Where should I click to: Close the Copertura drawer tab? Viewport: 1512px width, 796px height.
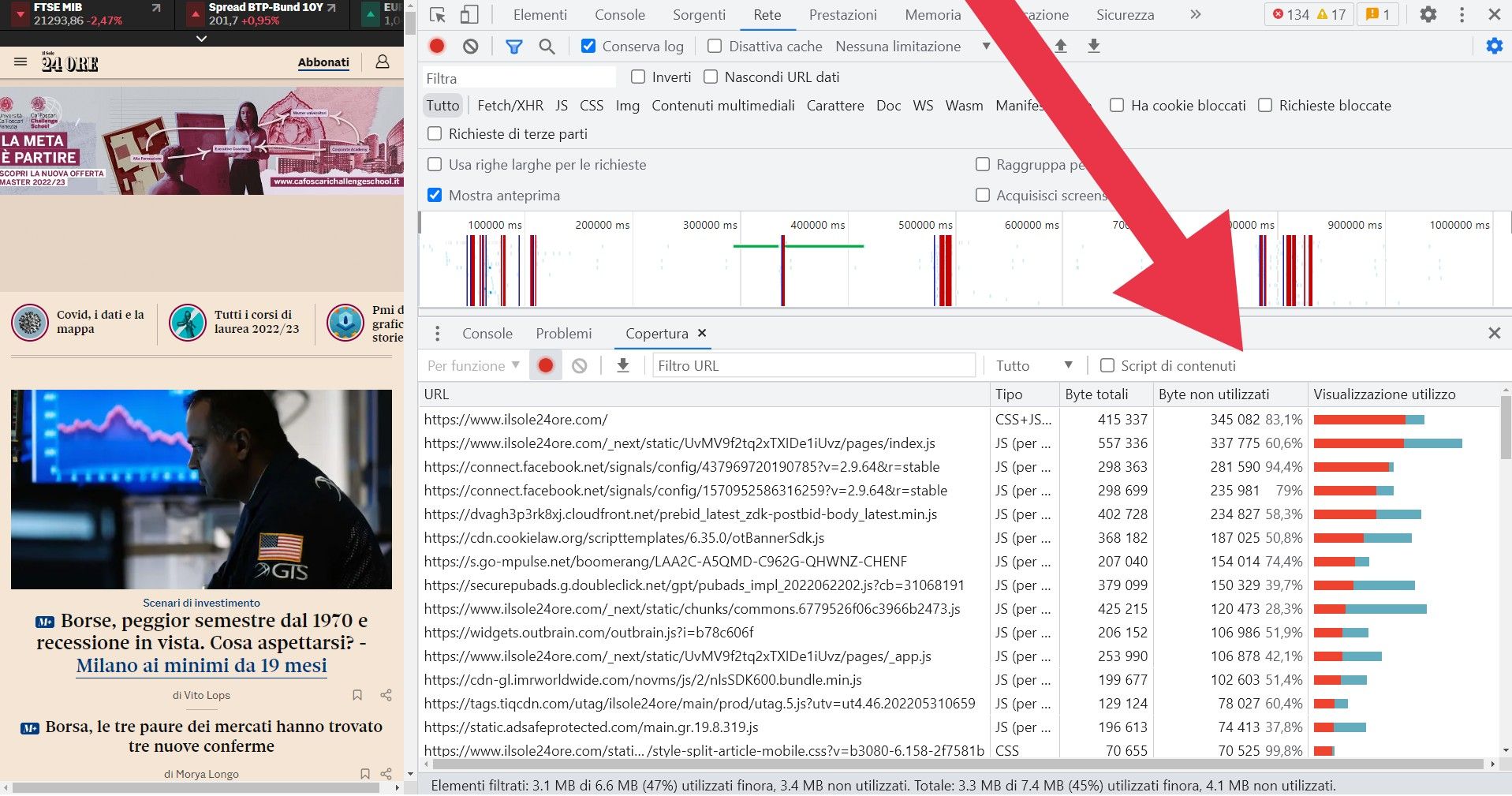pyautogui.click(x=702, y=333)
